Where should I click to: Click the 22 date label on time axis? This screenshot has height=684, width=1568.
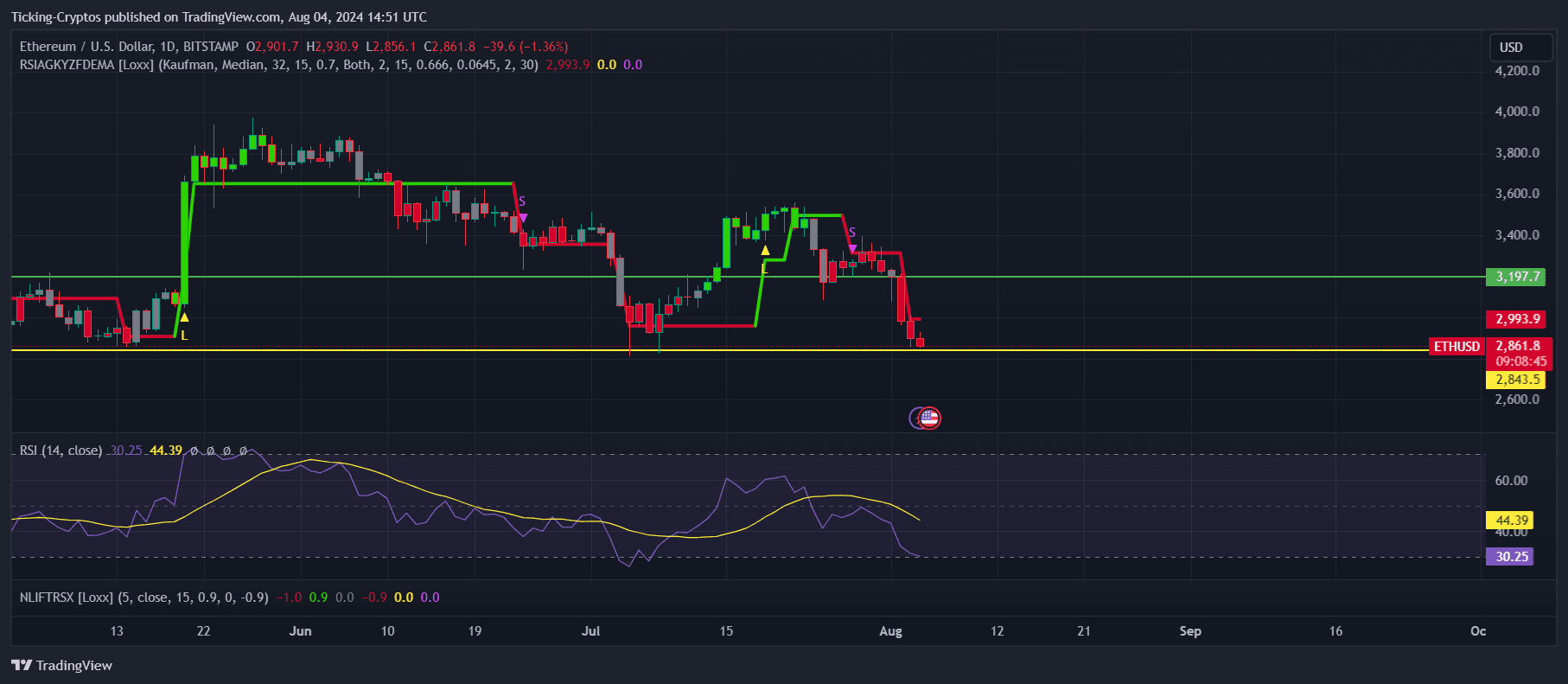[203, 631]
